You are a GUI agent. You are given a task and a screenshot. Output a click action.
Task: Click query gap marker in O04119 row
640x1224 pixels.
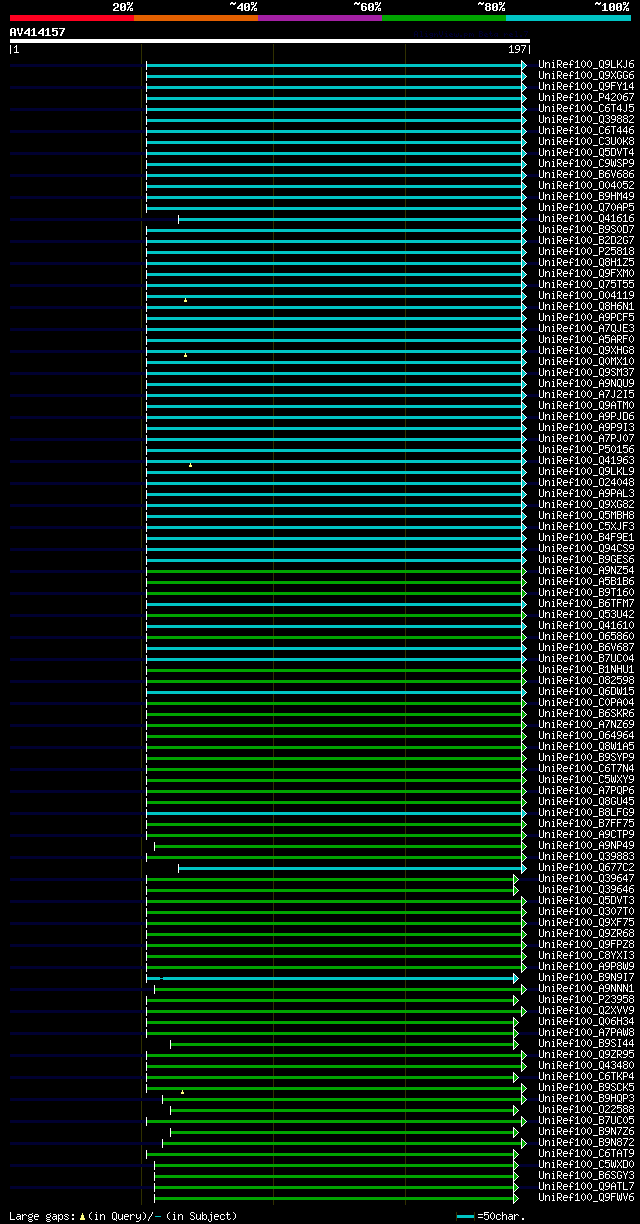pos(185,299)
